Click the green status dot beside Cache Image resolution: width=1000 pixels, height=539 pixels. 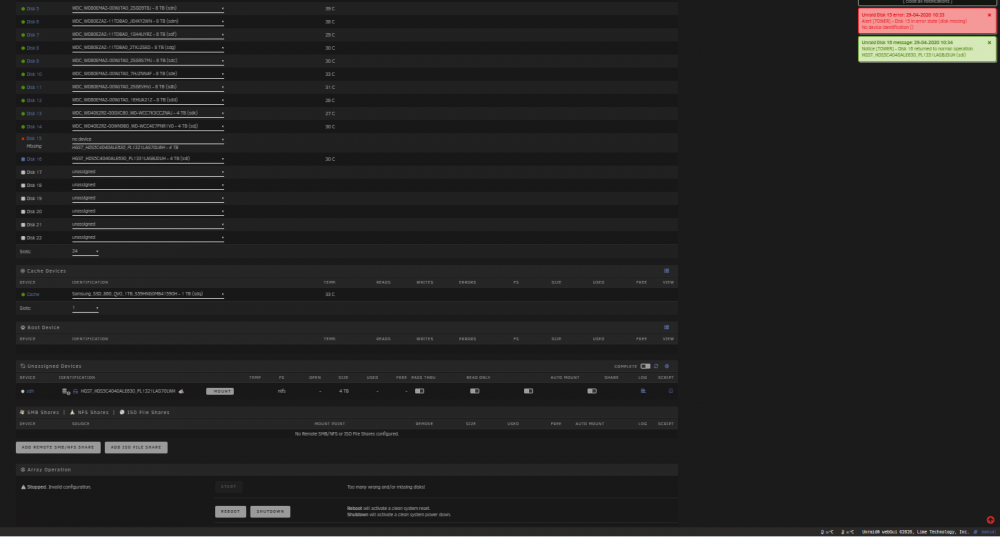click(24, 295)
